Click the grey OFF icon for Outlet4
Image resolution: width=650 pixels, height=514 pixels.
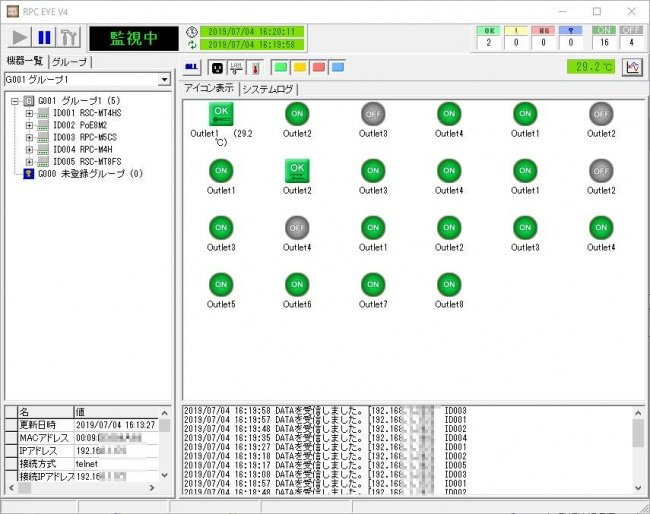tap(297, 227)
